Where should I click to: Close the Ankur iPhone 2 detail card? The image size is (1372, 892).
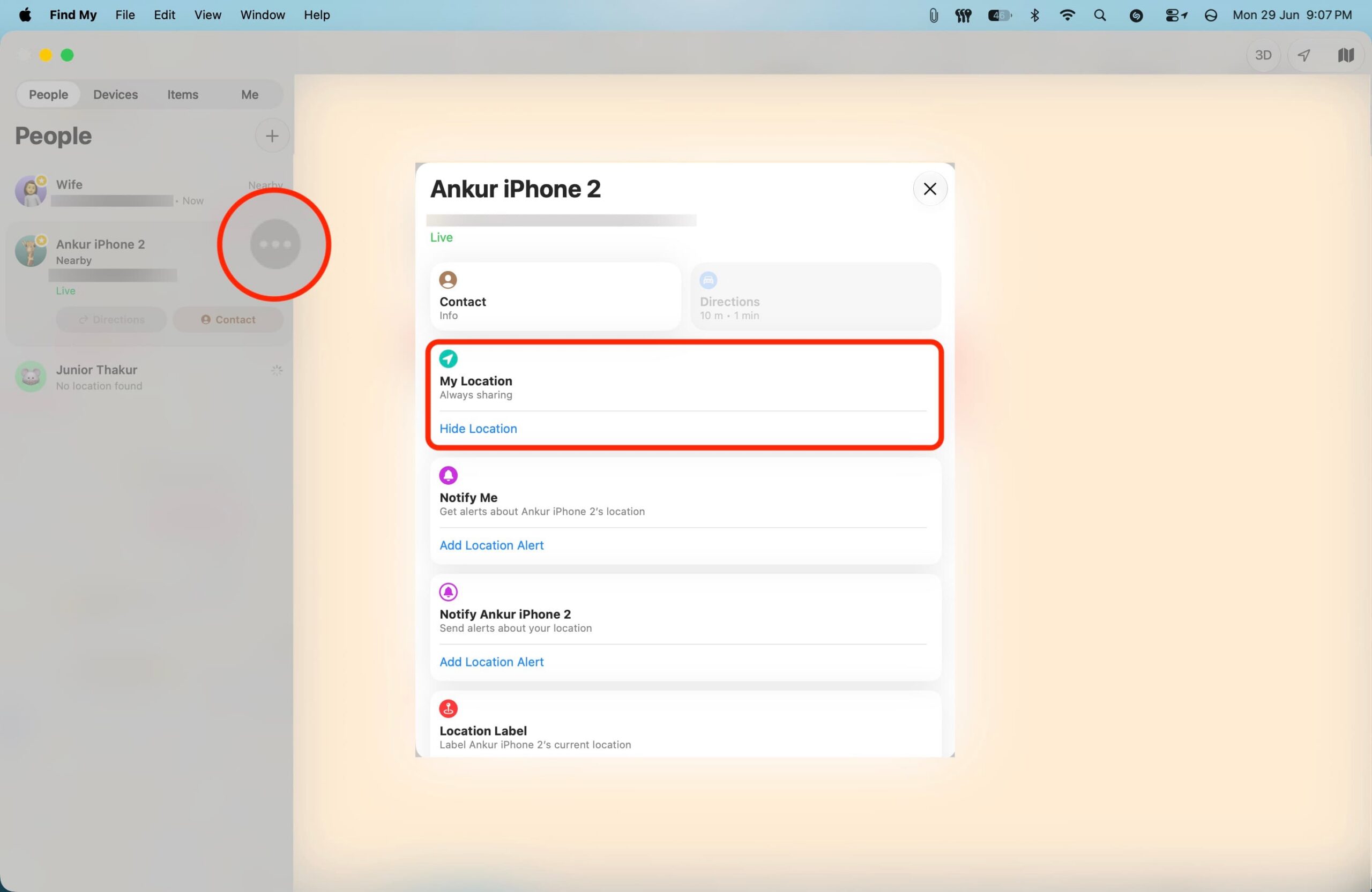point(930,189)
